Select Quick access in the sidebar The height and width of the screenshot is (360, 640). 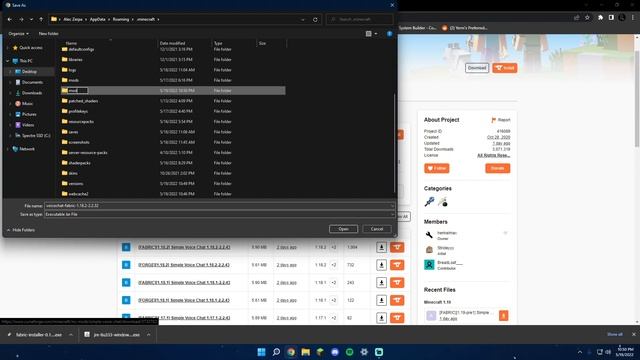pos(31,48)
